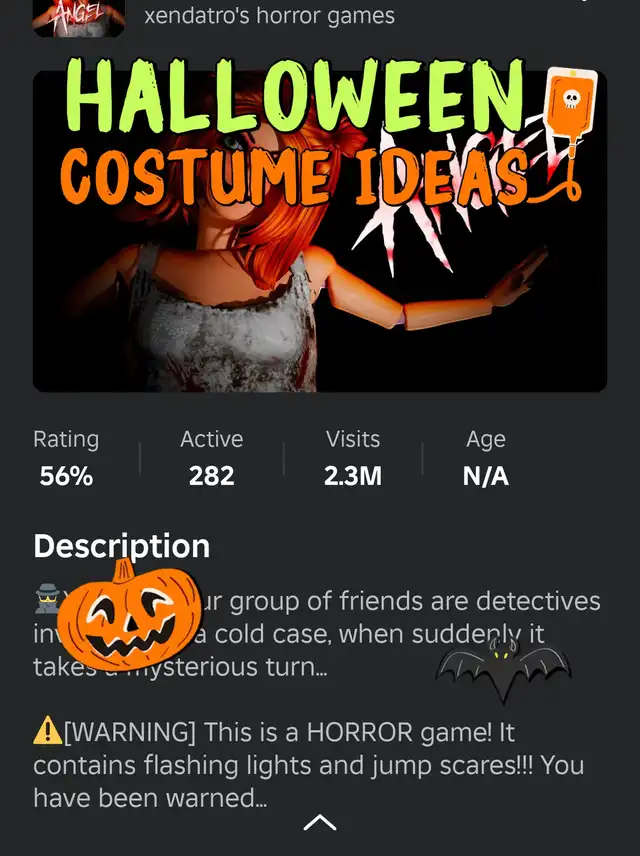
Task: Click the 282 Active players stat
Action: [x=212, y=475]
